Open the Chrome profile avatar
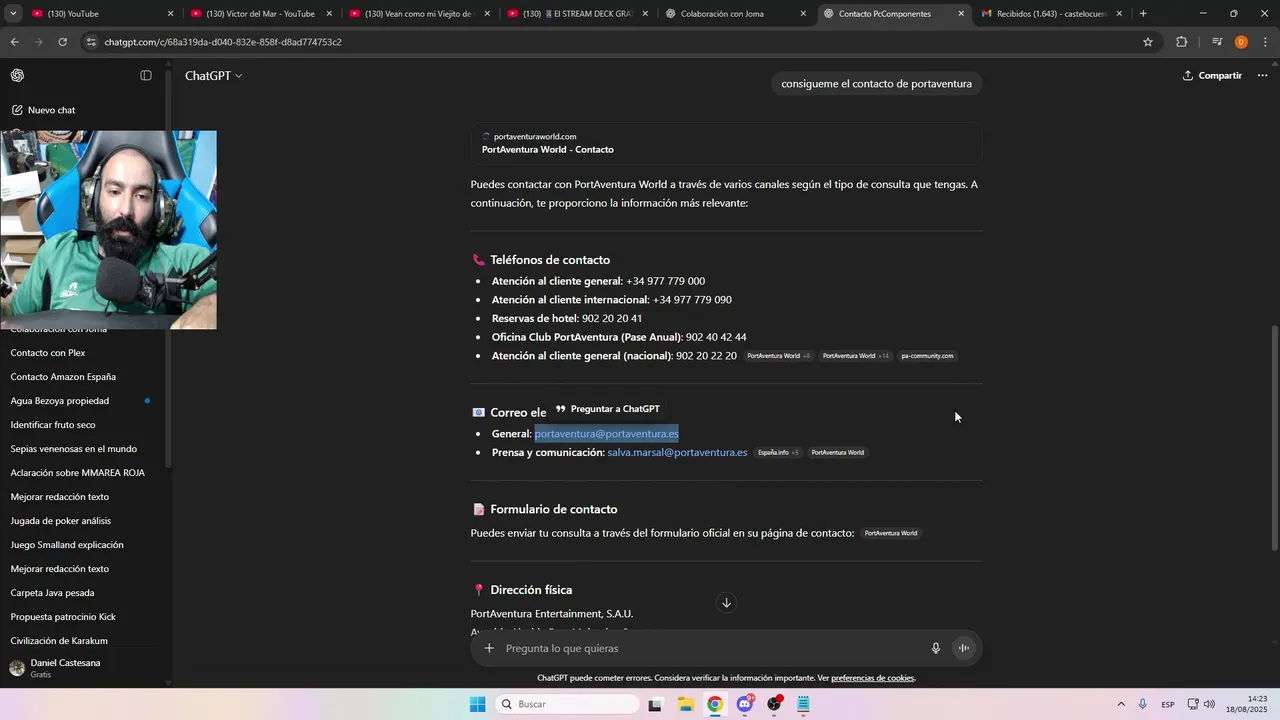Viewport: 1280px width, 720px height. [x=1241, y=42]
